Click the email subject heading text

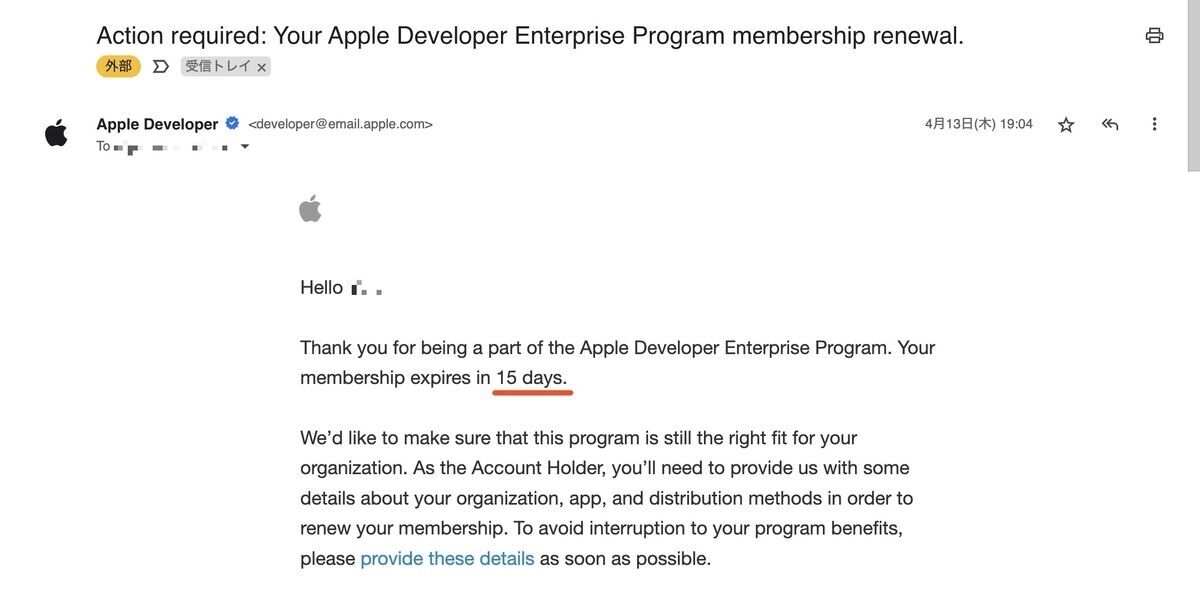(x=530, y=36)
